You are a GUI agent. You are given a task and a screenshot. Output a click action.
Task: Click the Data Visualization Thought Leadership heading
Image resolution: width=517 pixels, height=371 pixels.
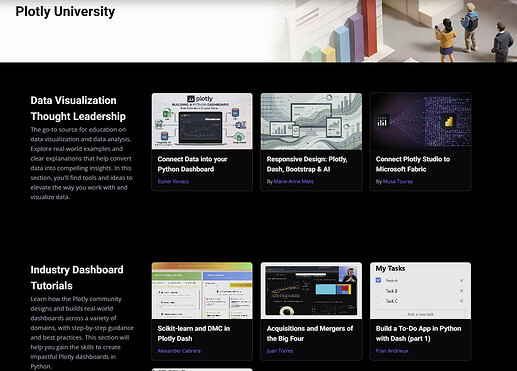tap(78, 108)
